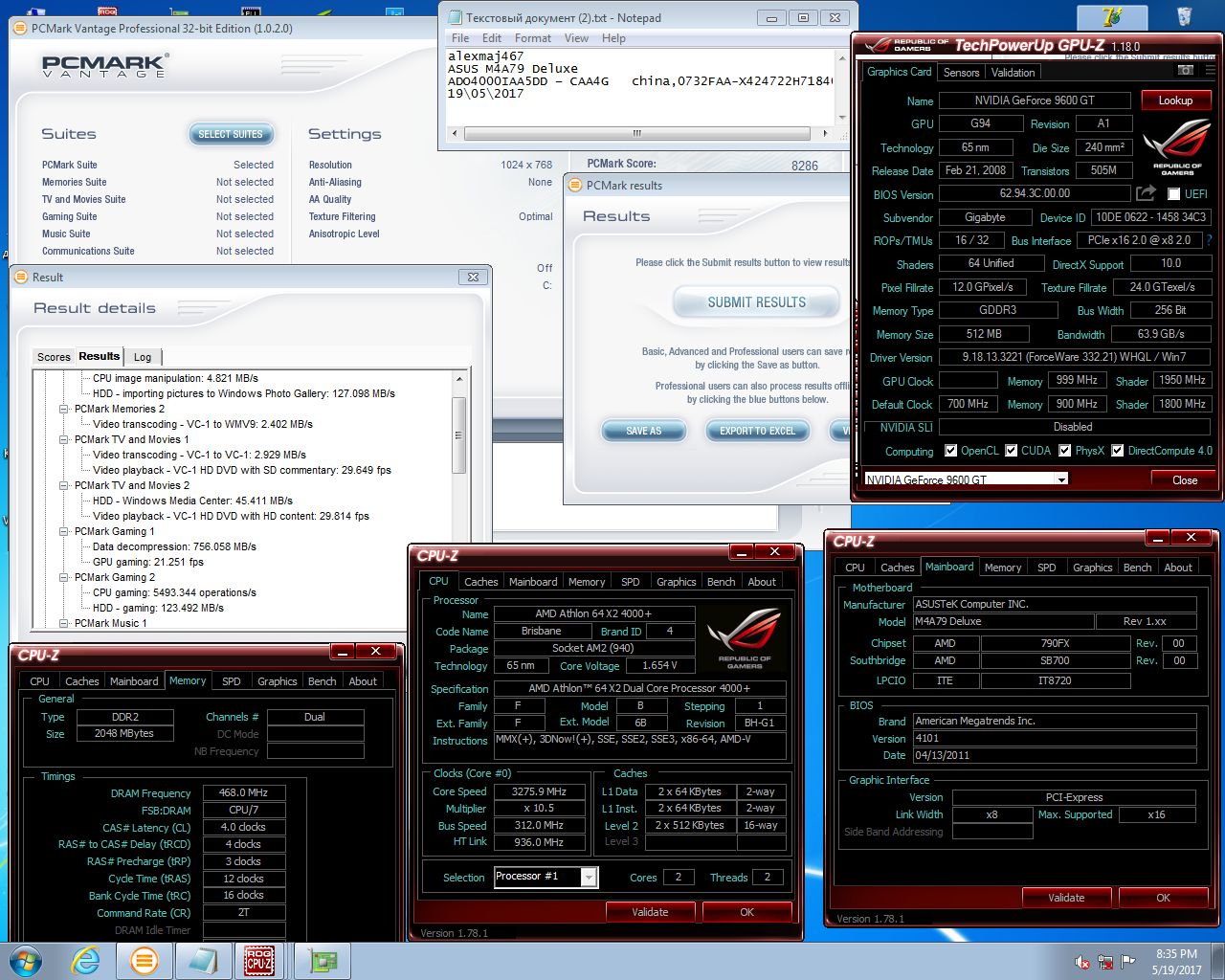Viewport: 1225px width, 980px height.
Task: Click the Notepad horizontal scroll-right arrow
Action: click(825, 133)
